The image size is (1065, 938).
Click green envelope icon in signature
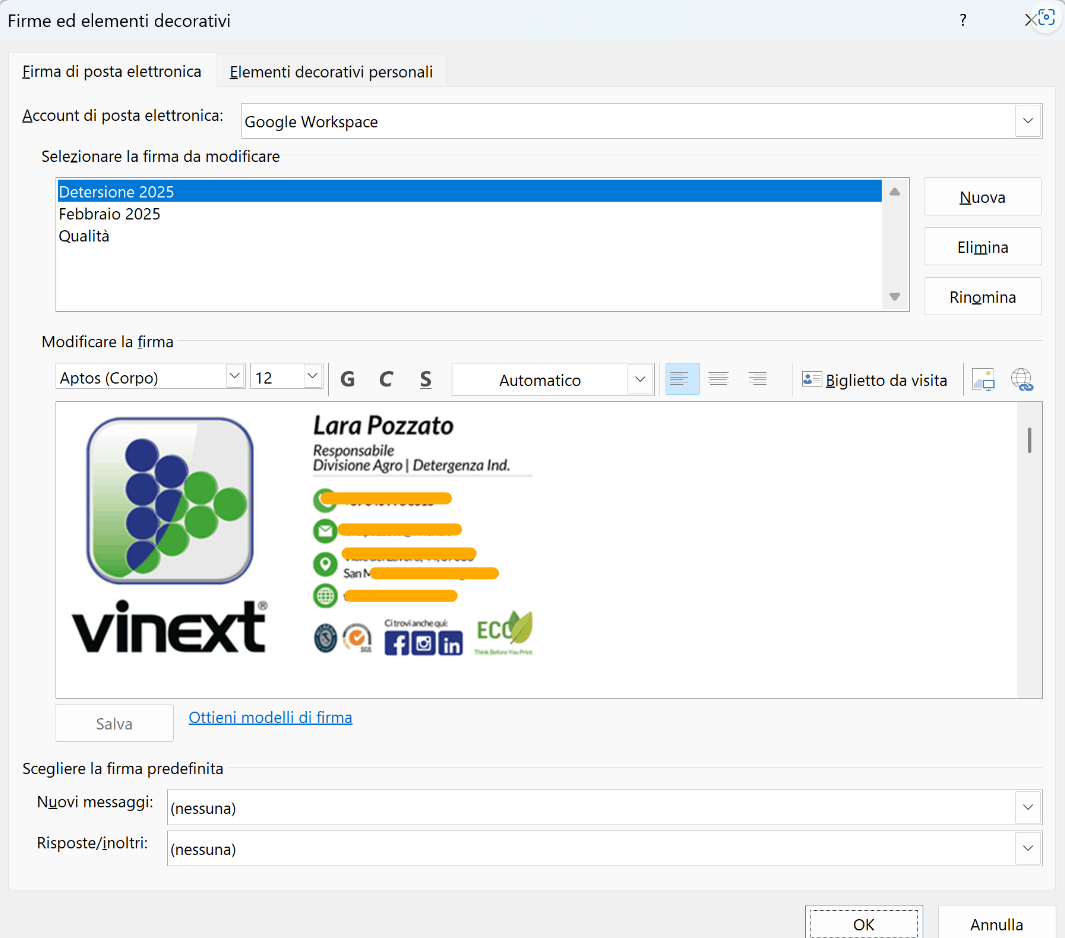coord(325,530)
